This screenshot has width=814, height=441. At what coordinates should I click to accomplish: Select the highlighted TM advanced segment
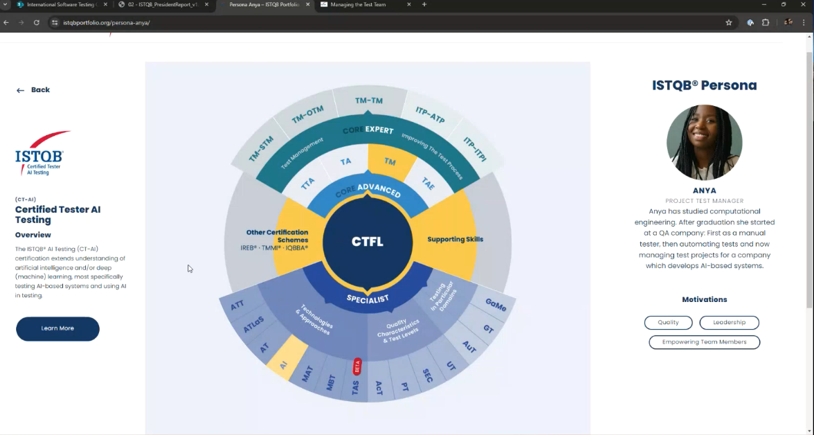click(390, 162)
